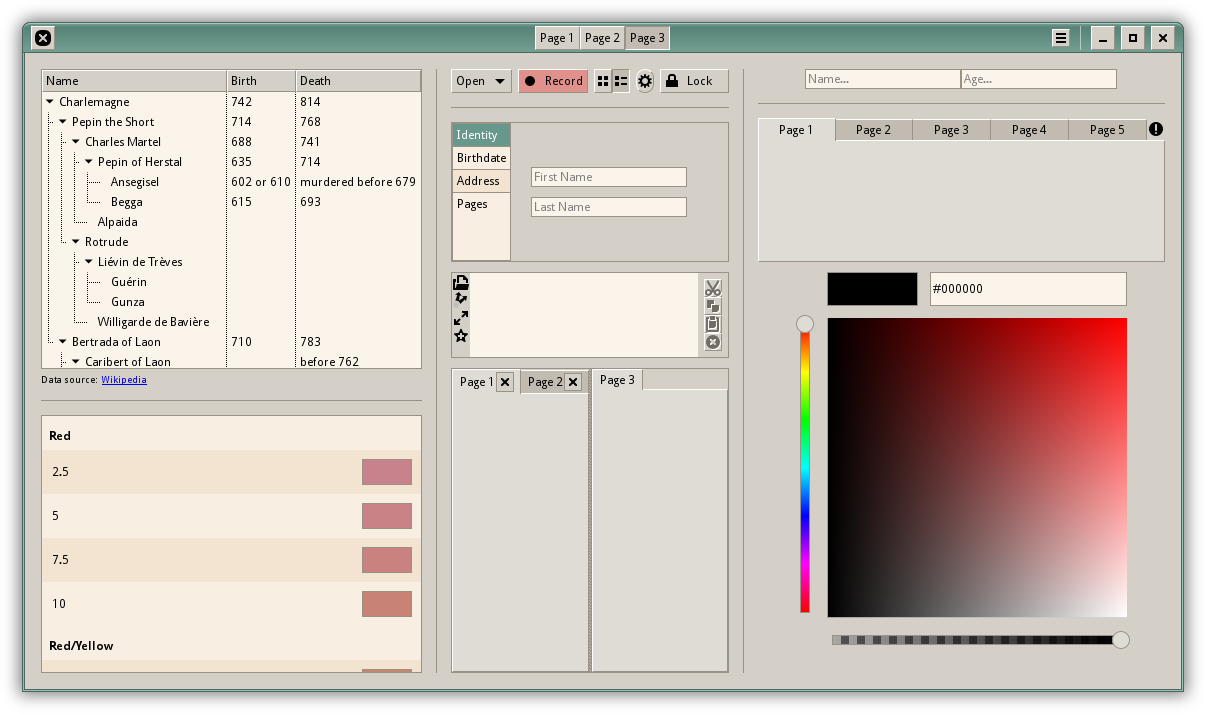The image size is (1206, 714).
Task: Close the Page 1 tab with its X
Action: click(x=505, y=381)
